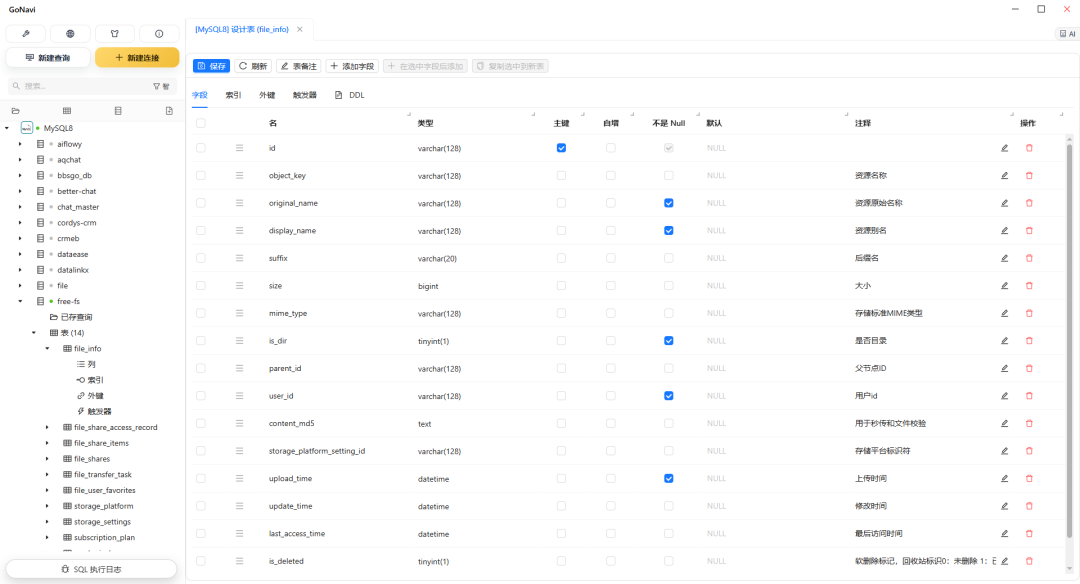Click the edit pencil for the suffix row

pyautogui.click(x=1004, y=258)
